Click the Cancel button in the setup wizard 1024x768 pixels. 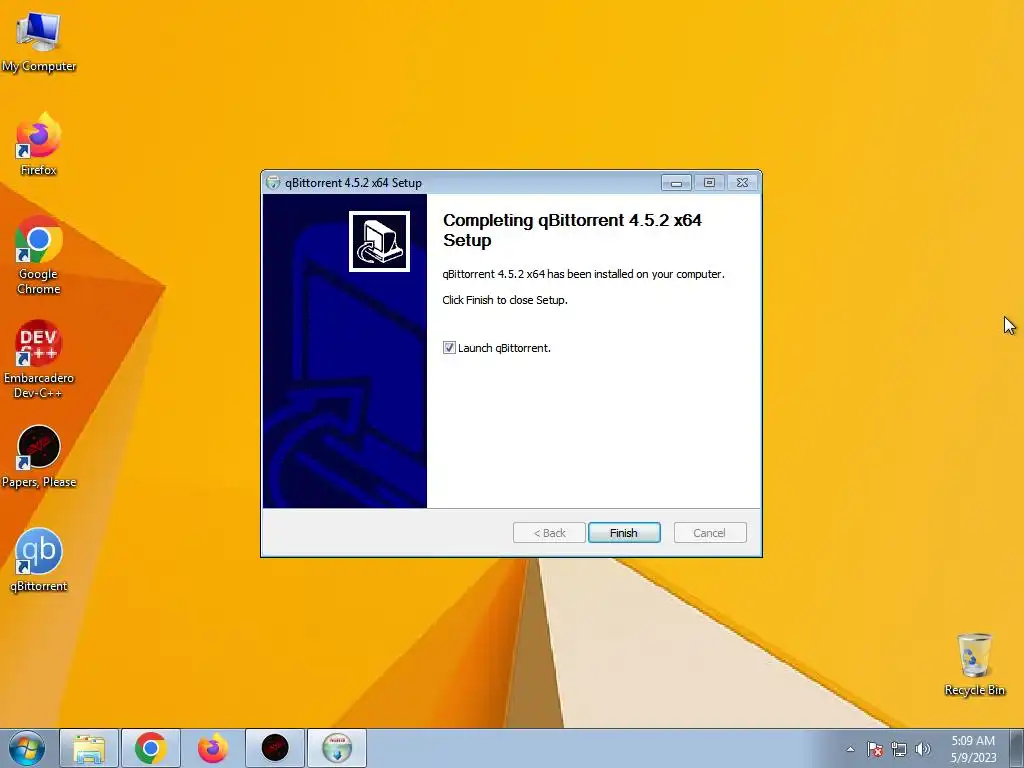point(709,533)
